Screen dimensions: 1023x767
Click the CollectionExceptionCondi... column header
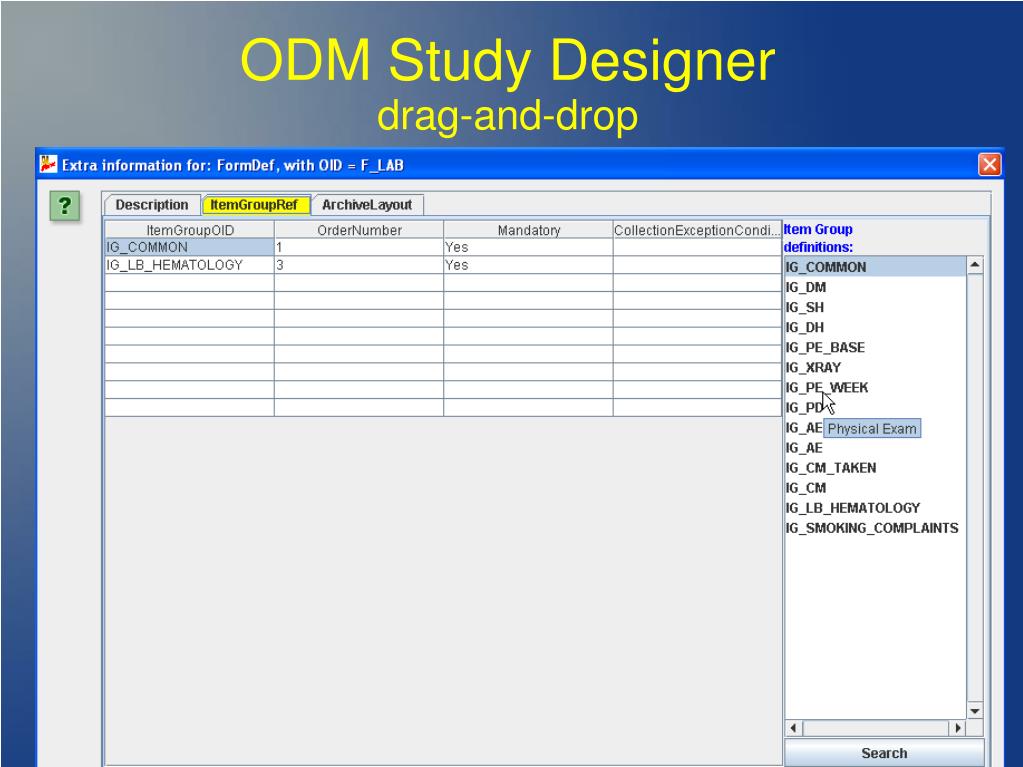coord(697,230)
